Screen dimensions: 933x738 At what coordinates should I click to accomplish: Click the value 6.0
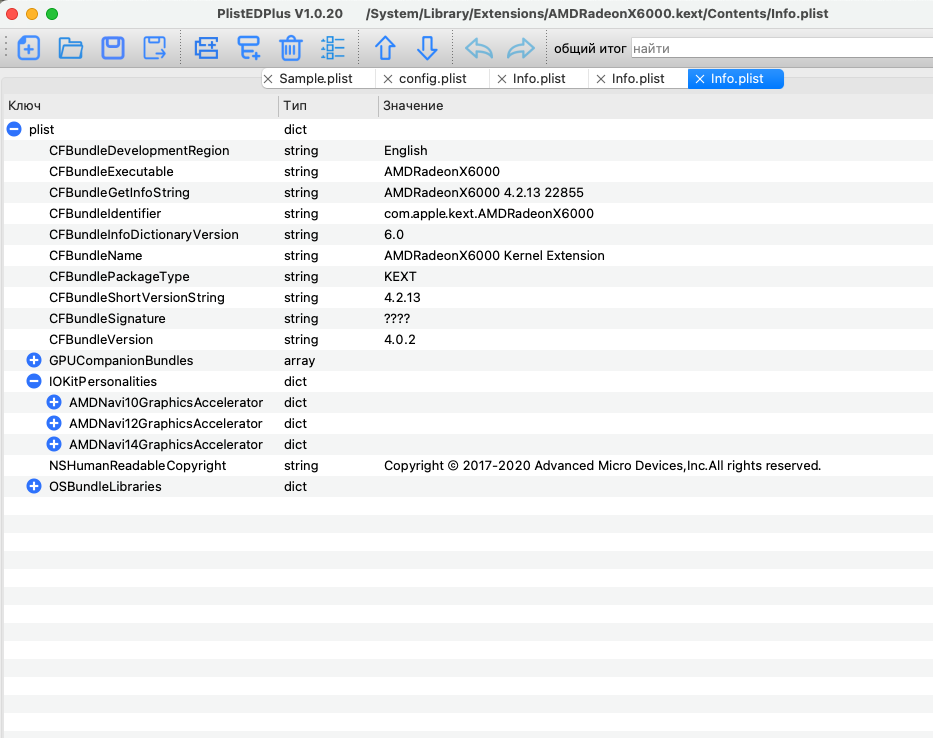pyautogui.click(x=393, y=234)
